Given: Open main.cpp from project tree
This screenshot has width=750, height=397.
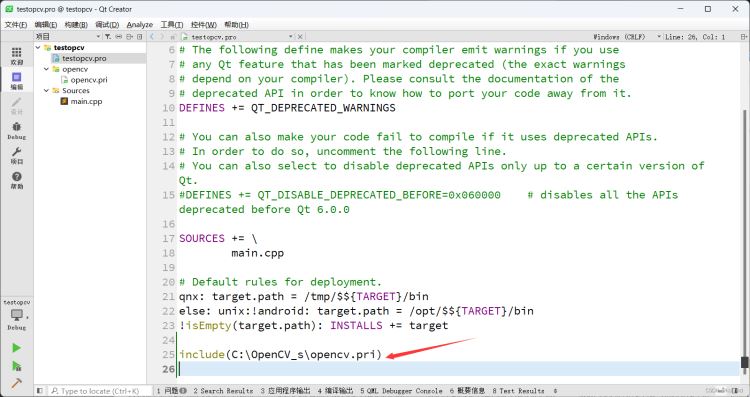Looking at the screenshot, I should 86,101.
